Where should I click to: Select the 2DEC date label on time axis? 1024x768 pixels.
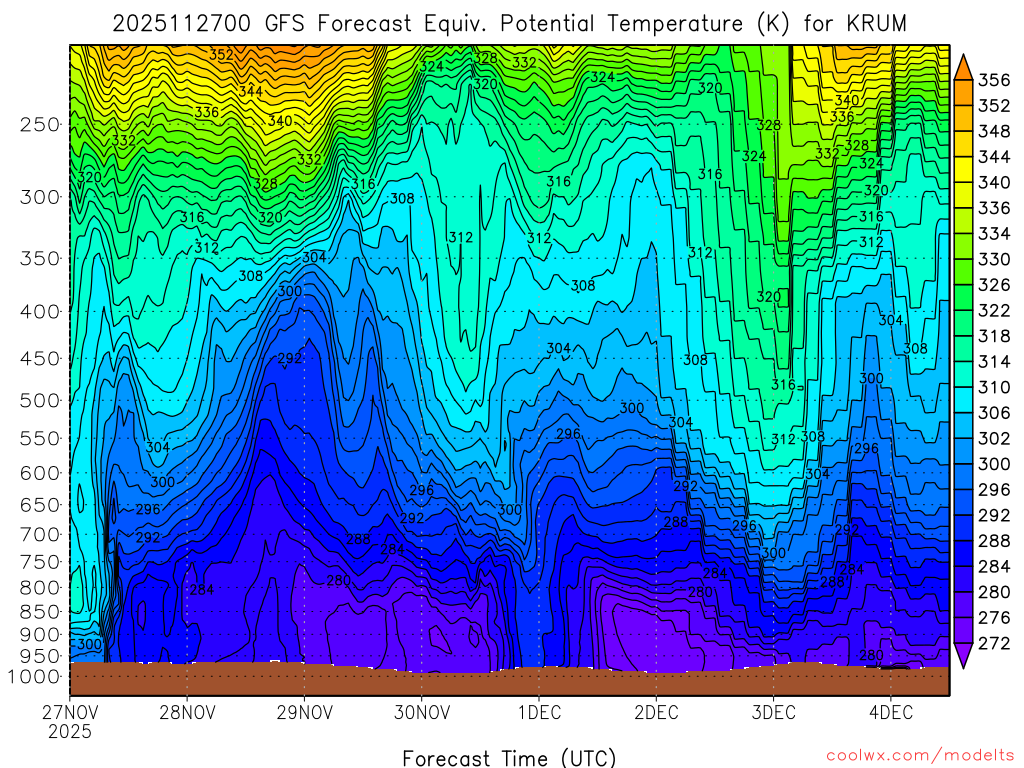point(656,712)
